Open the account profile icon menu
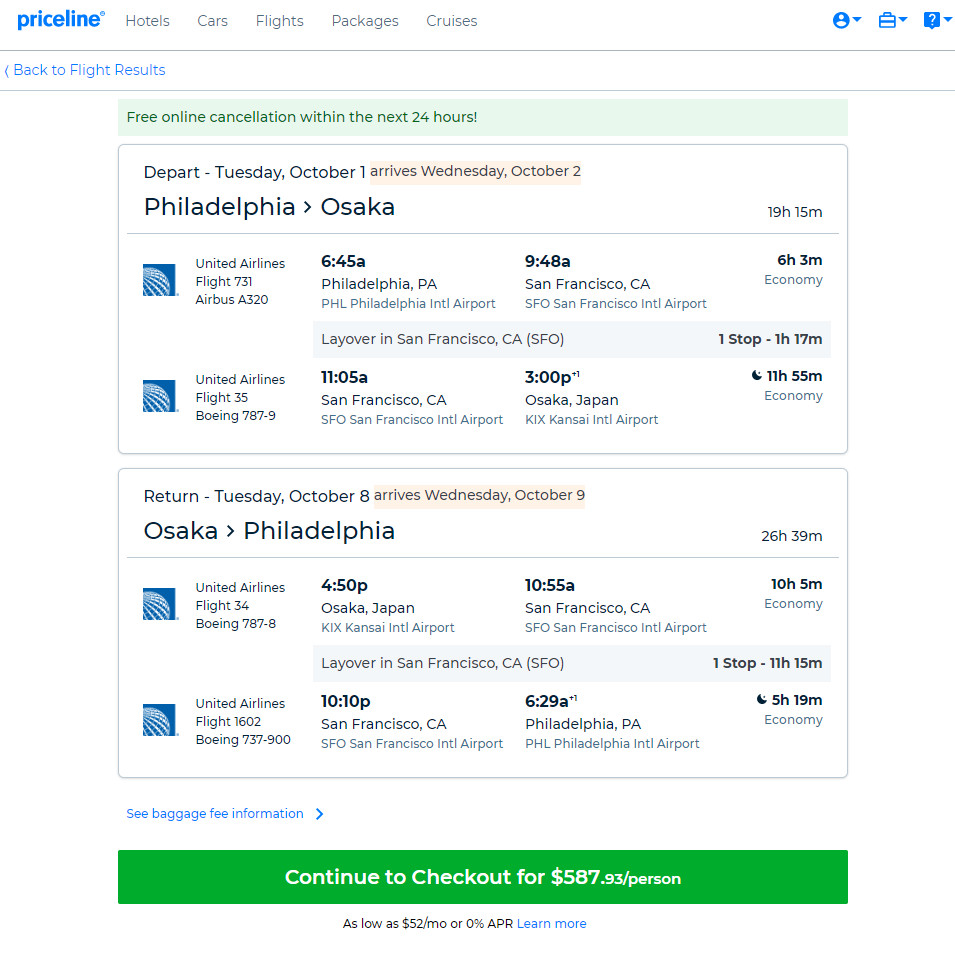 (x=846, y=20)
